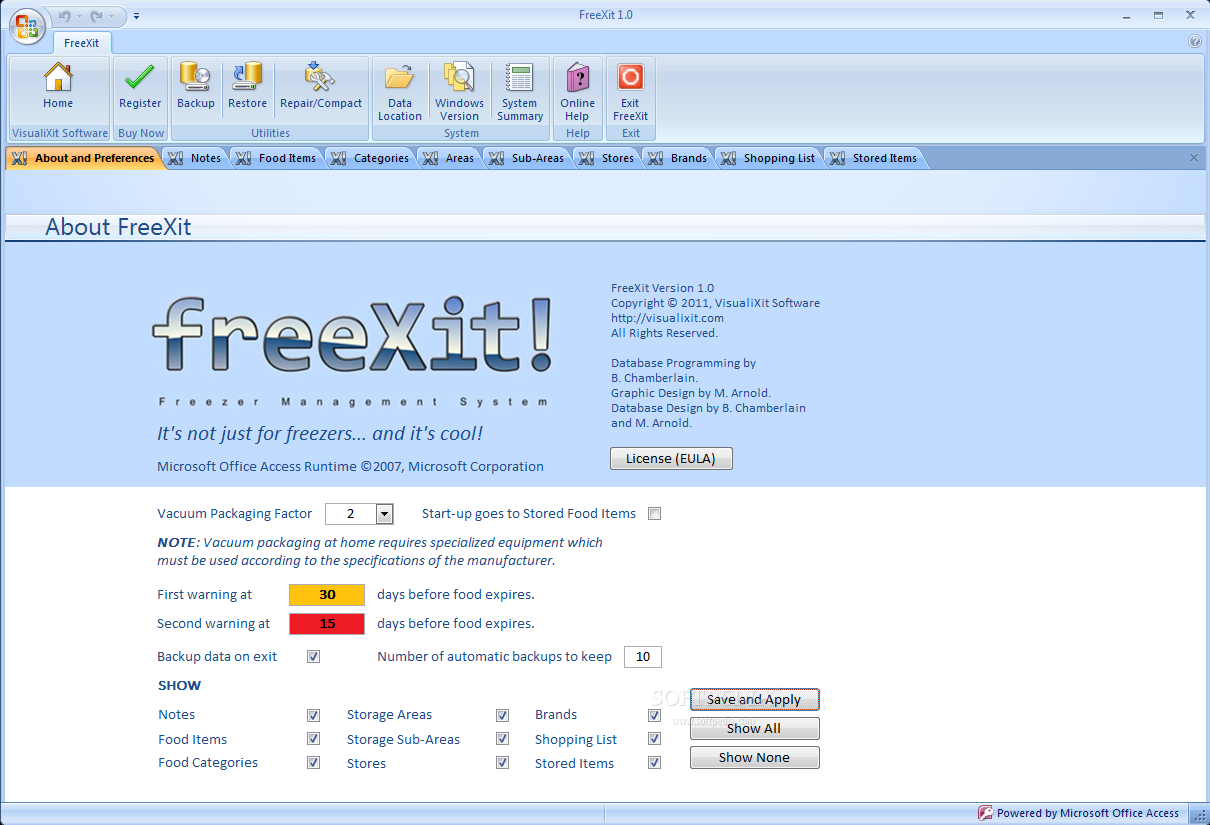Uncheck the Brands show checkbox

tap(655, 715)
